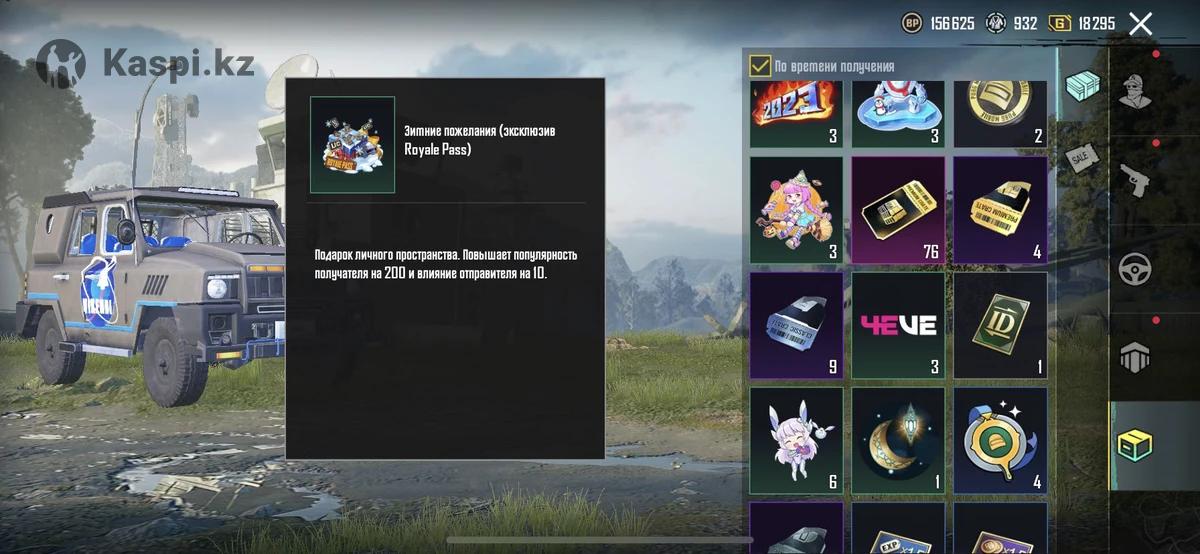
Task: Click the silver fragment balance 932
Action: tap(1012, 23)
